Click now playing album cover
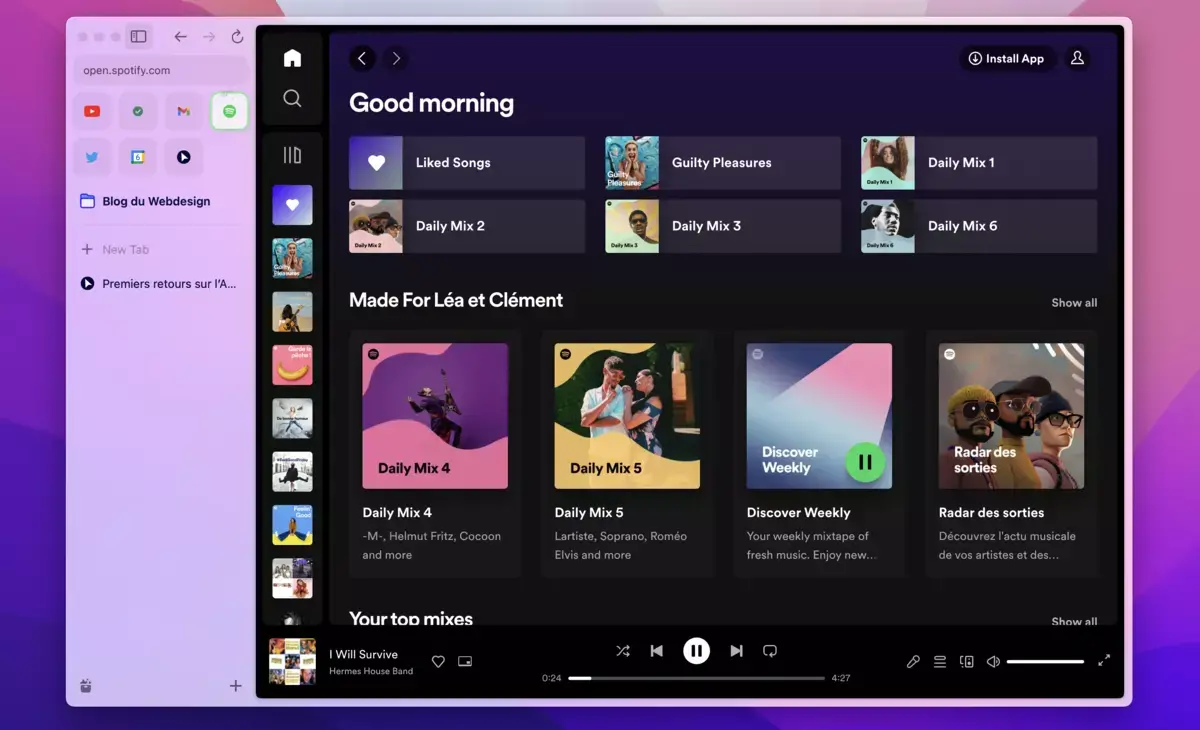Image resolution: width=1200 pixels, height=730 pixels. (292, 662)
